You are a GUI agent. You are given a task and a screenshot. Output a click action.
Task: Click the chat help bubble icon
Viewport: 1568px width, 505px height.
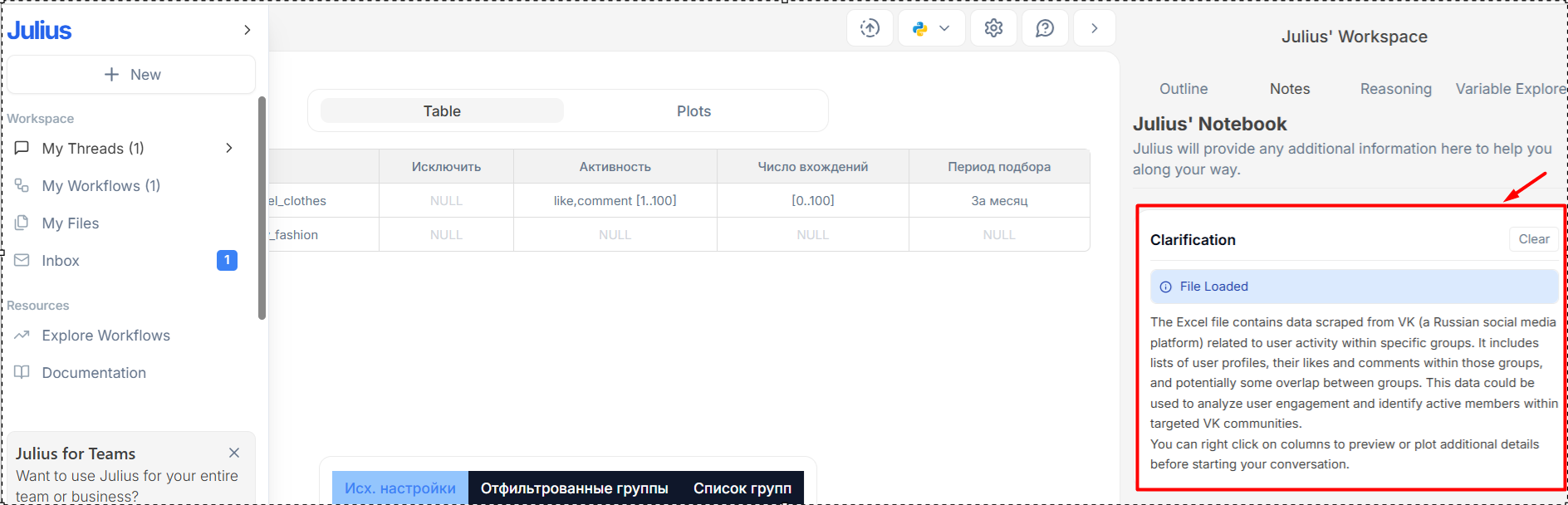[x=1045, y=28]
